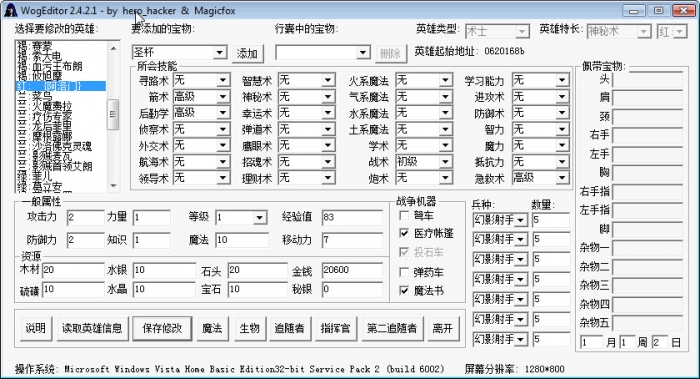Click the 木材 resource field
The image size is (700, 379).
[x=73, y=271]
